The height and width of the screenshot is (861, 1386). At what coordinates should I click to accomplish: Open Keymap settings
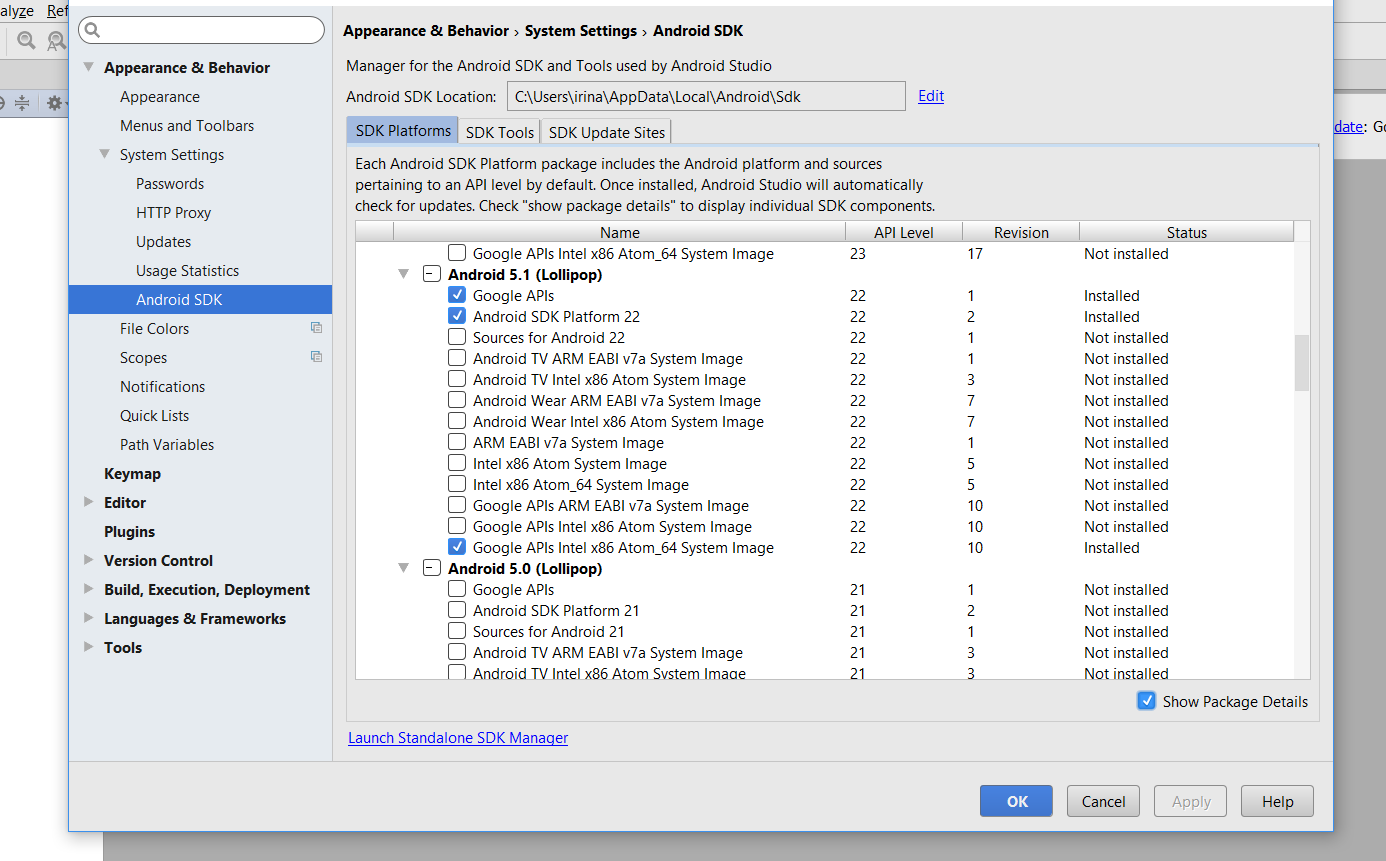click(132, 474)
